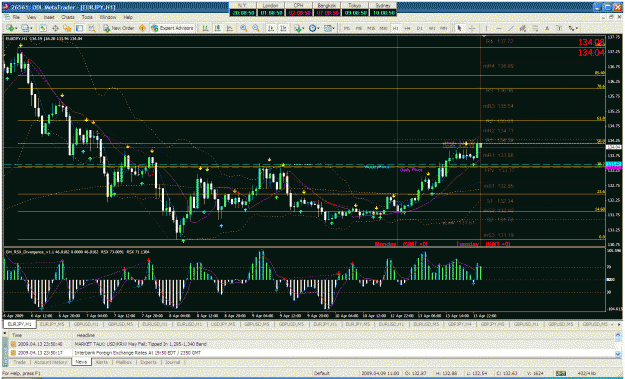This screenshot has height=379, width=625.
Task: Open a new chart via toolbar icon
Action: (x=10, y=28)
